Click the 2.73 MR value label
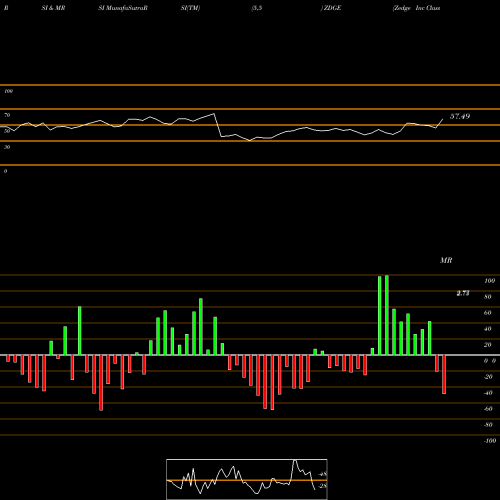 click(463, 293)
